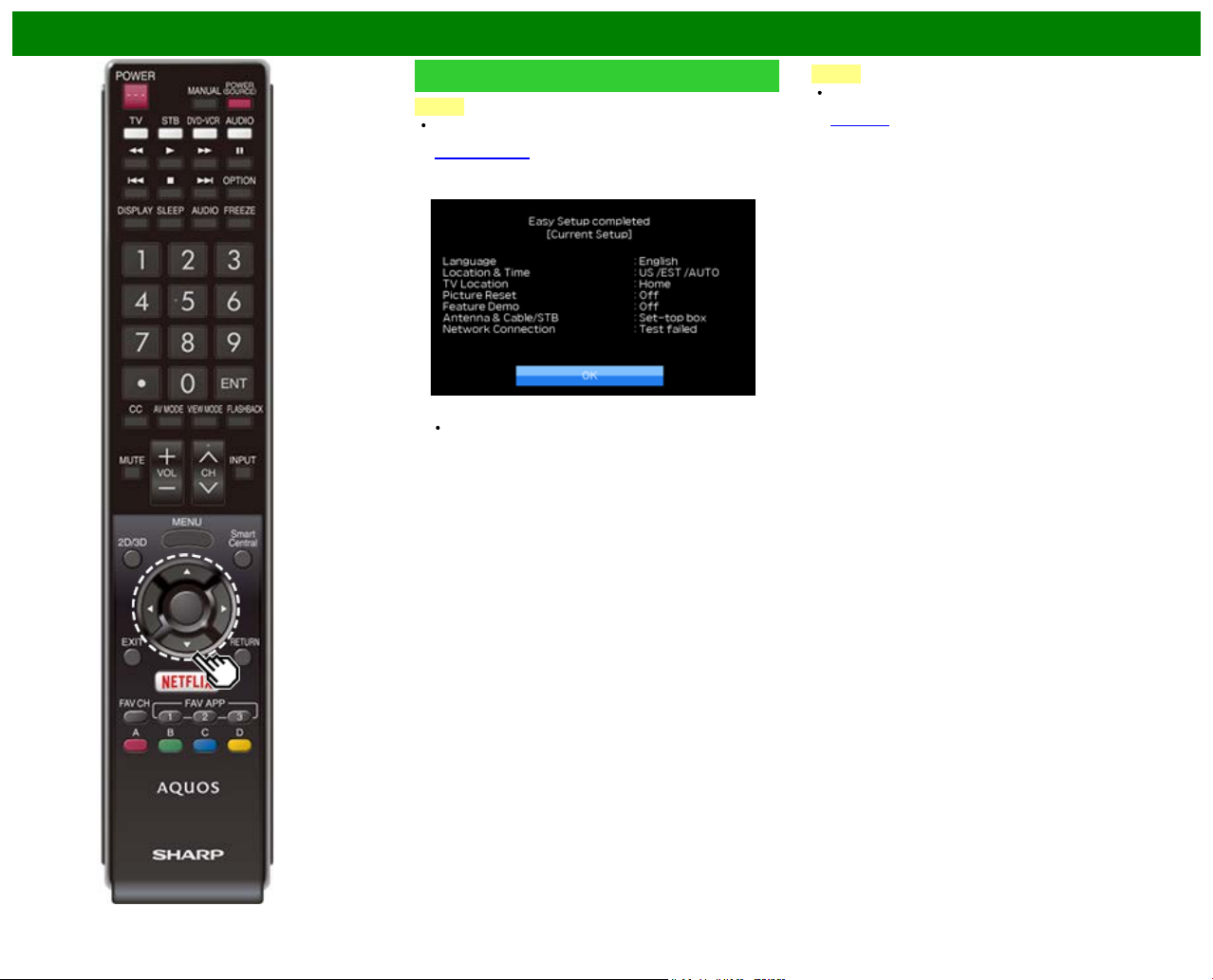Click FAV APP button 1
This screenshot has width=1213, height=980.
(169, 717)
